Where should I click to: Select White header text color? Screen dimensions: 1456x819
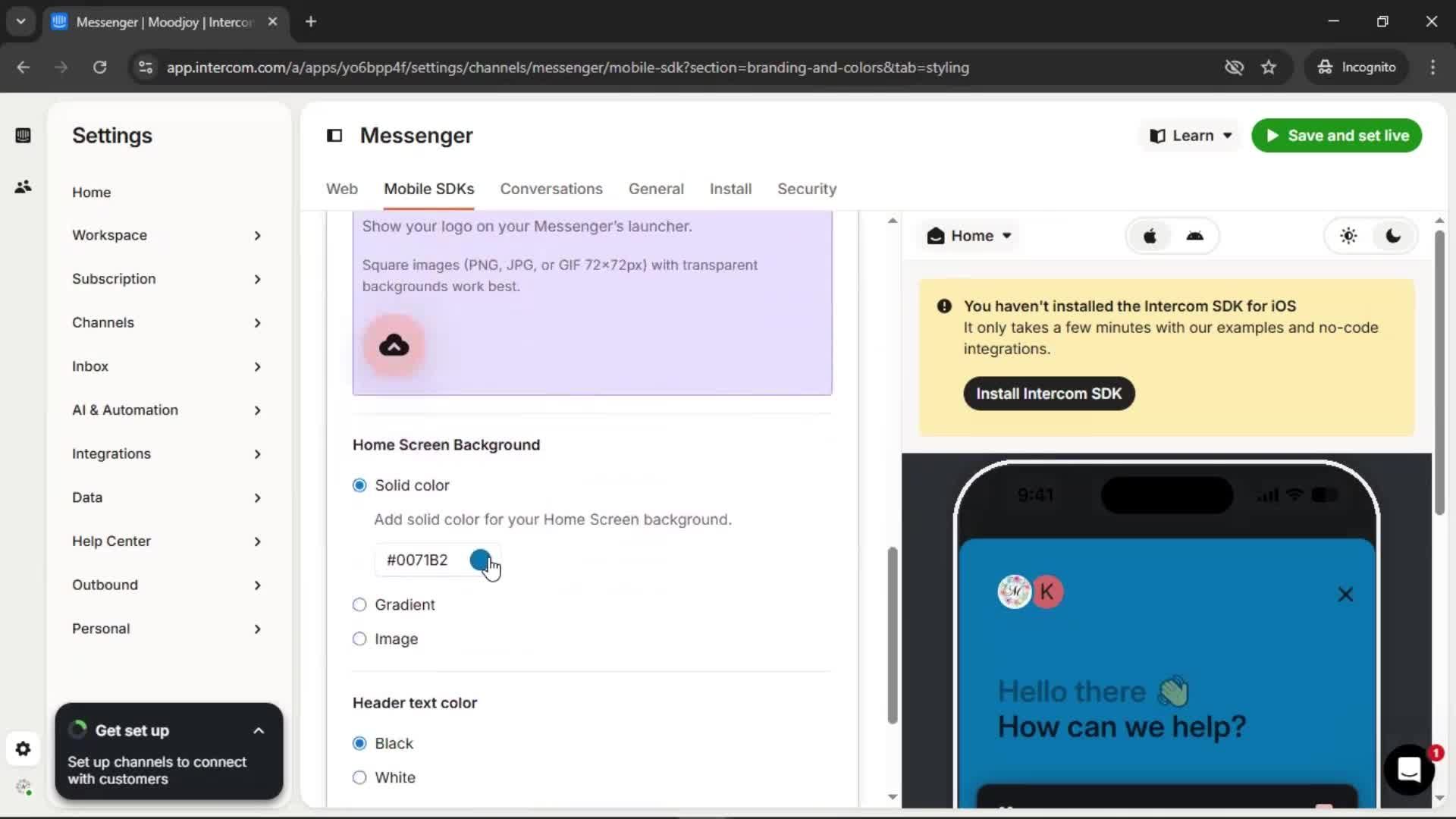pos(359,778)
